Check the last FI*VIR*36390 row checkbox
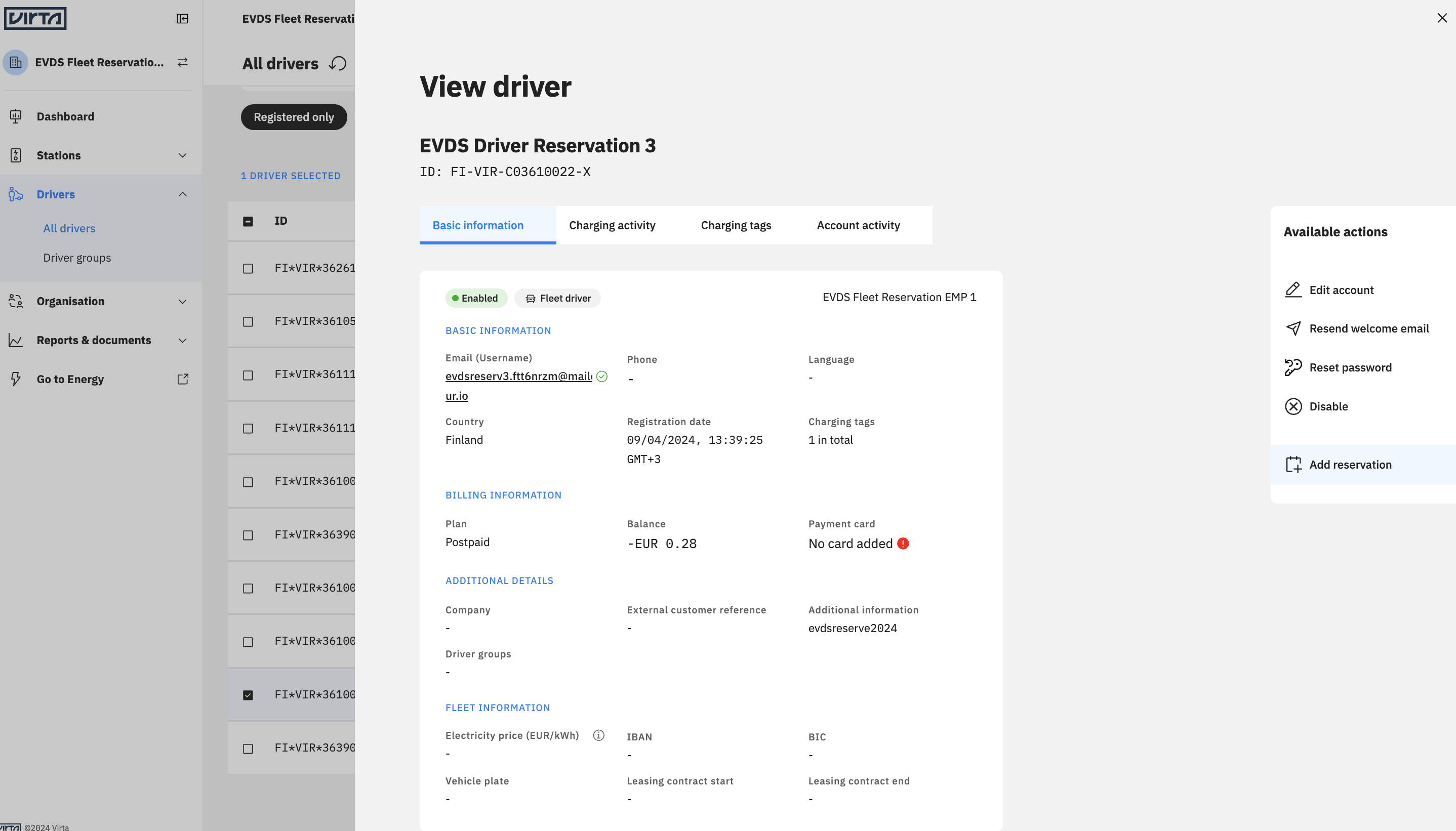1456x831 pixels. tap(248, 749)
